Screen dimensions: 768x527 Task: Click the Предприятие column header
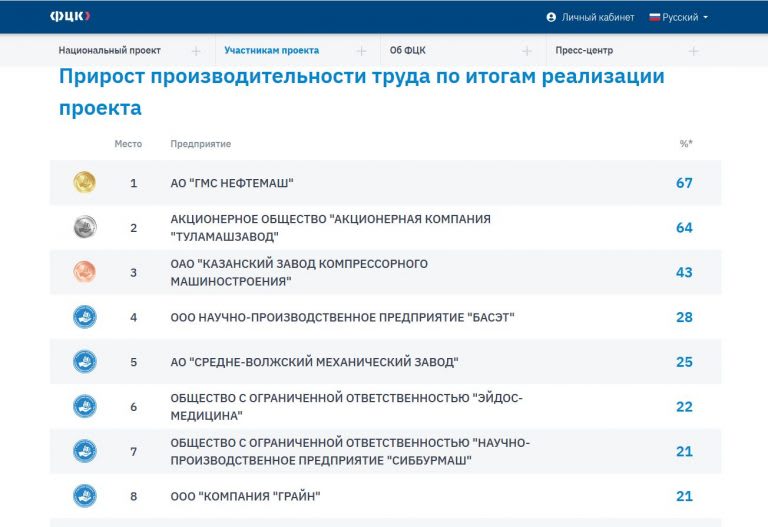point(200,144)
